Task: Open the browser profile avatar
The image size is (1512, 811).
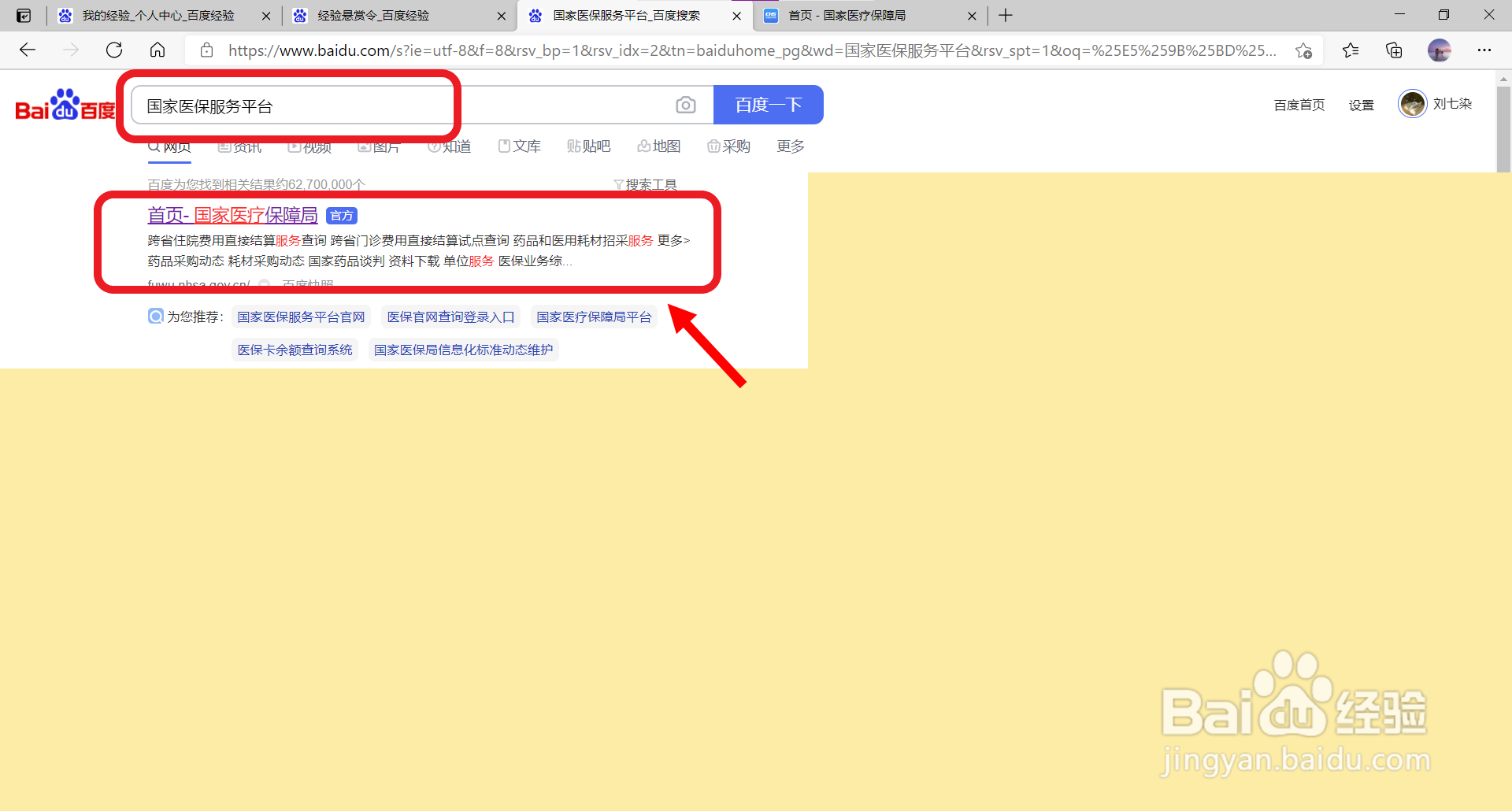Action: [1440, 50]
